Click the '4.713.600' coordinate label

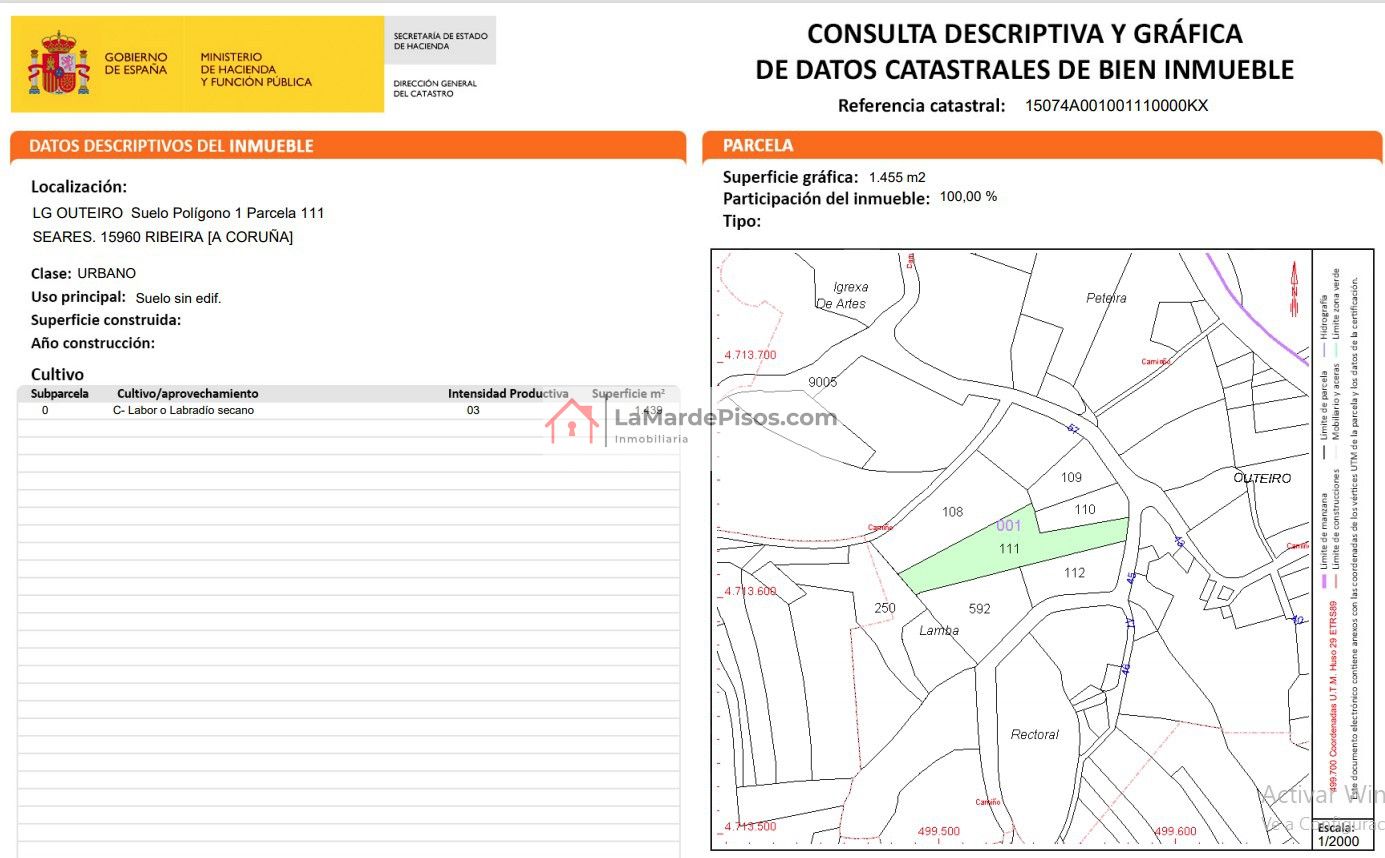tap(750, 591)
